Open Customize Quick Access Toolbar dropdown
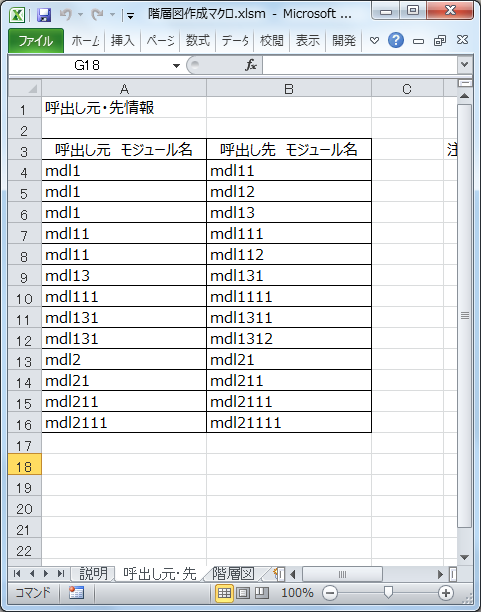The width and height of the screenshot is (481, 612). point(130,16)
